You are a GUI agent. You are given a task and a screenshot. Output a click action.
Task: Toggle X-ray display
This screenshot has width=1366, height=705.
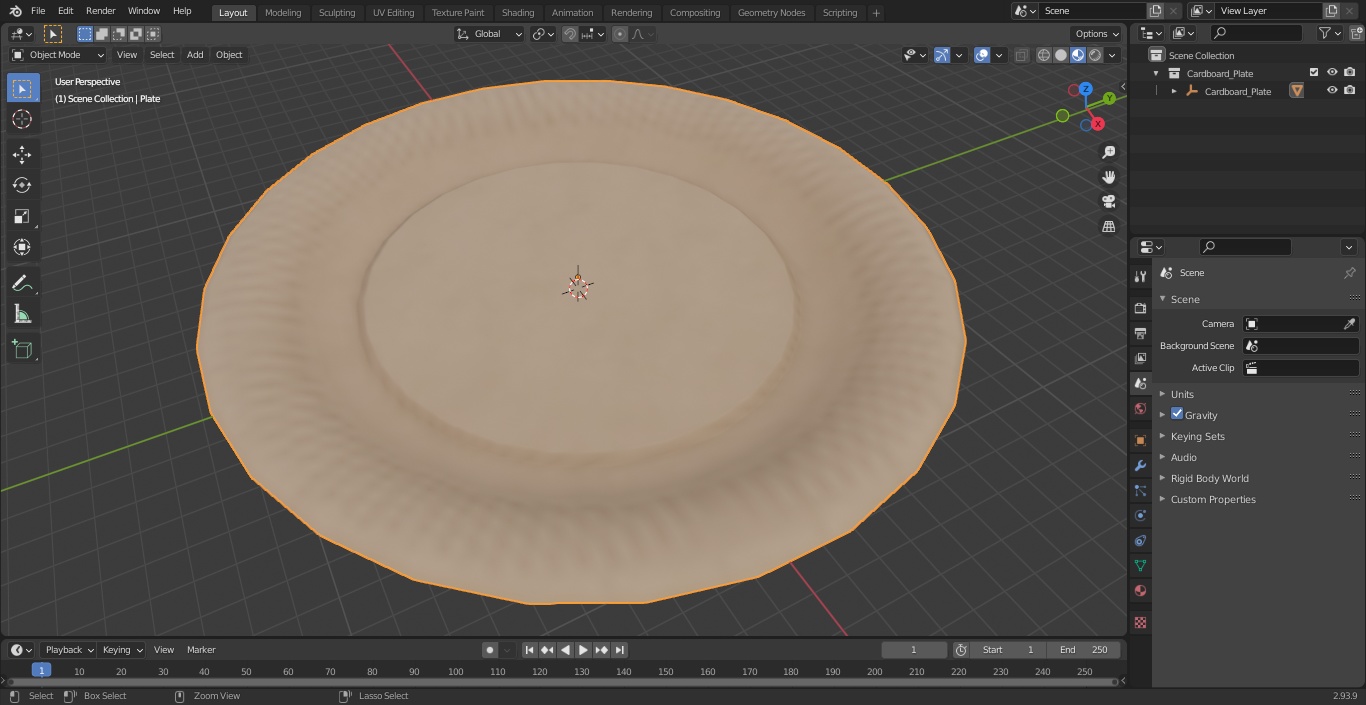(x=1021, y=55)
